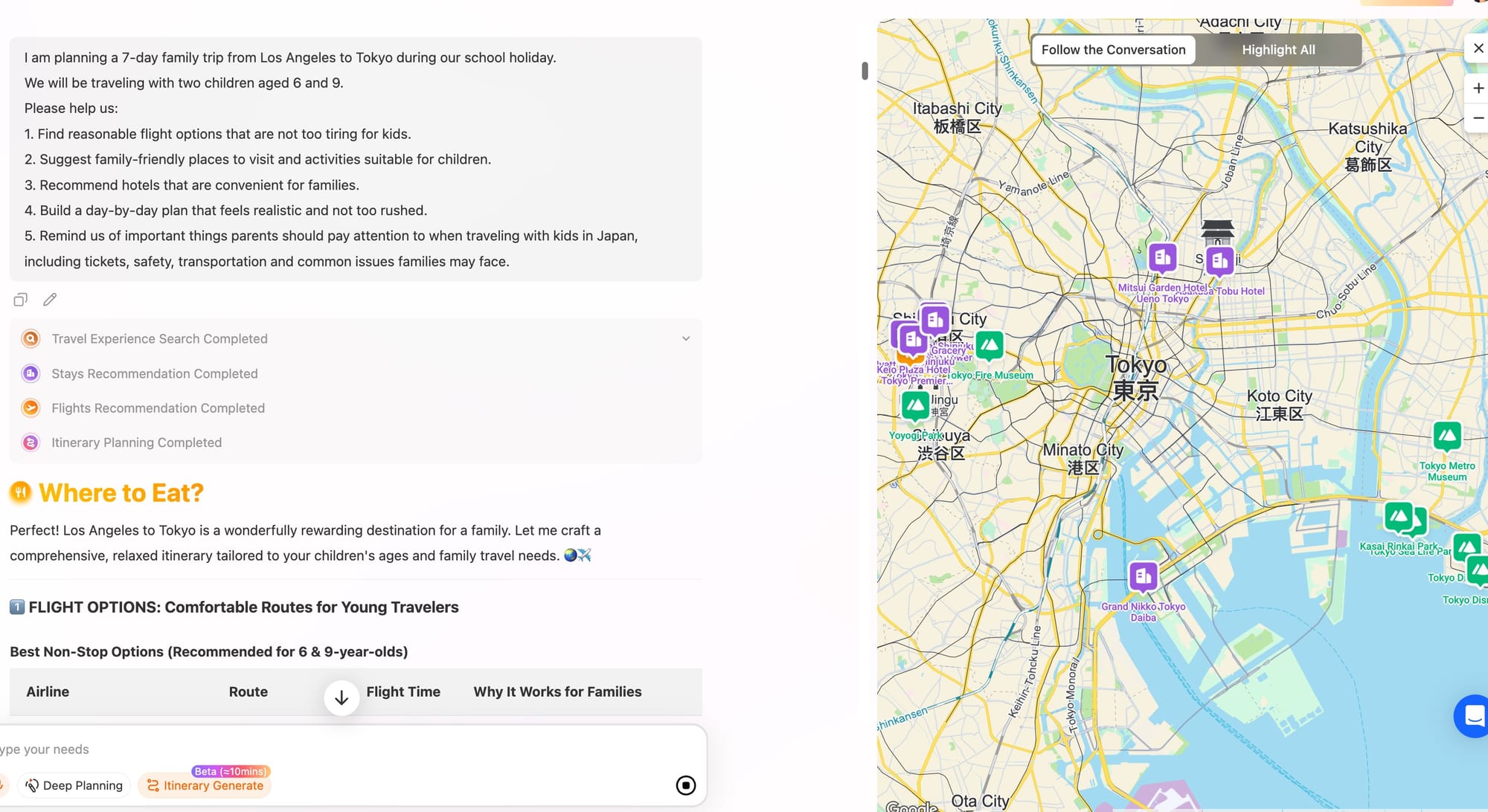Click scroll-to-bottom arrow button
1488x812 pixels.
point(341,697)
